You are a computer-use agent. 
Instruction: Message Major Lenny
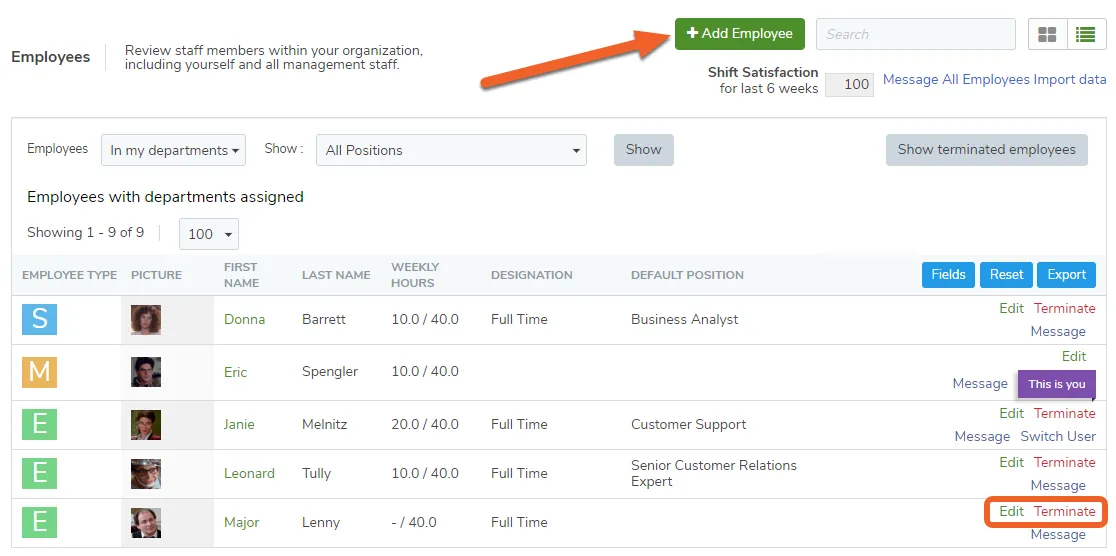pos(1058,535)
